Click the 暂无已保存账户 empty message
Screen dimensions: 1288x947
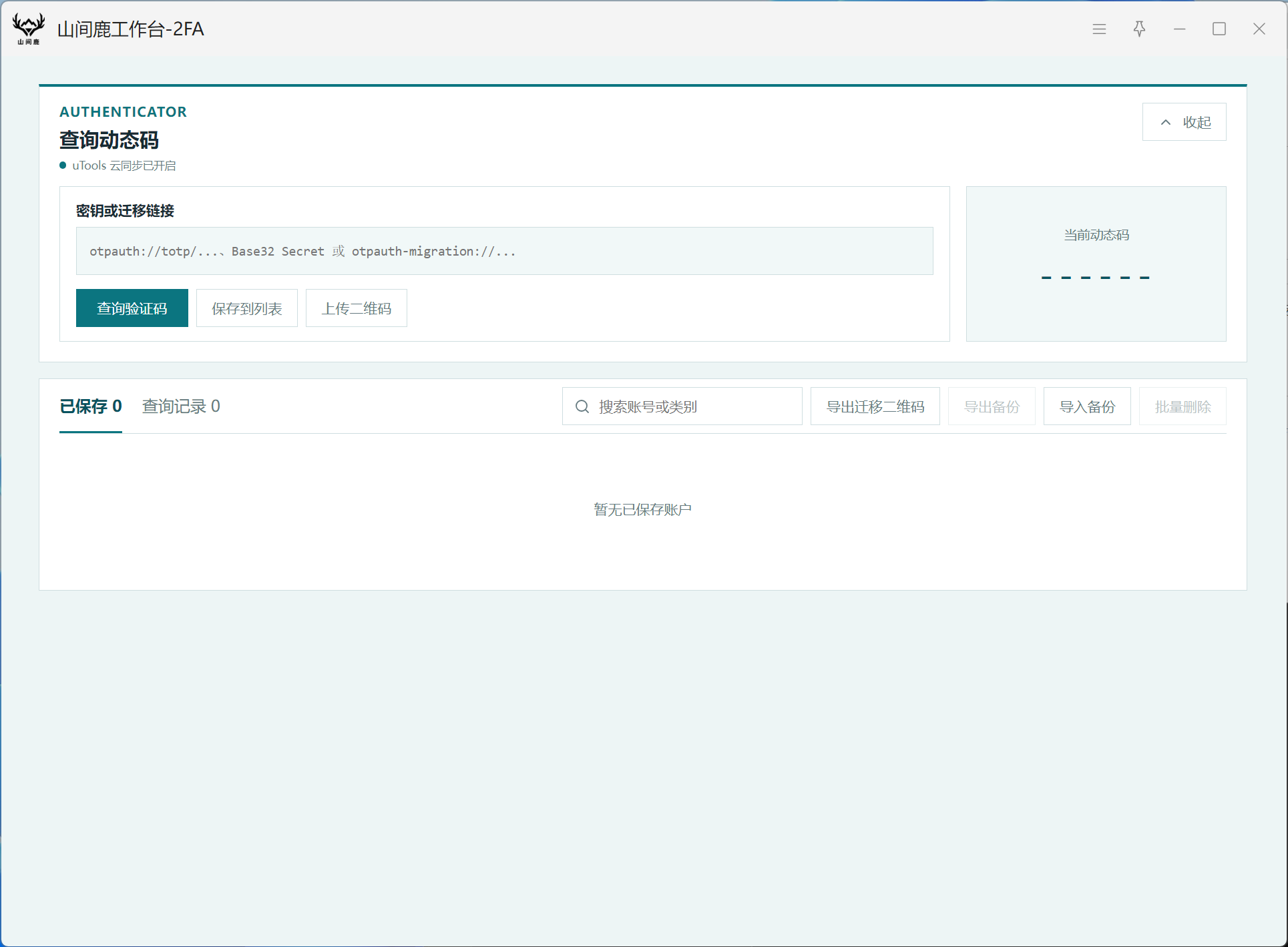(642, 510)
